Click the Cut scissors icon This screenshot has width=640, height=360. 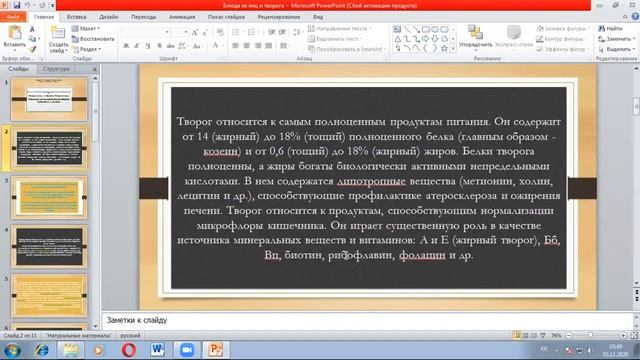32,29
